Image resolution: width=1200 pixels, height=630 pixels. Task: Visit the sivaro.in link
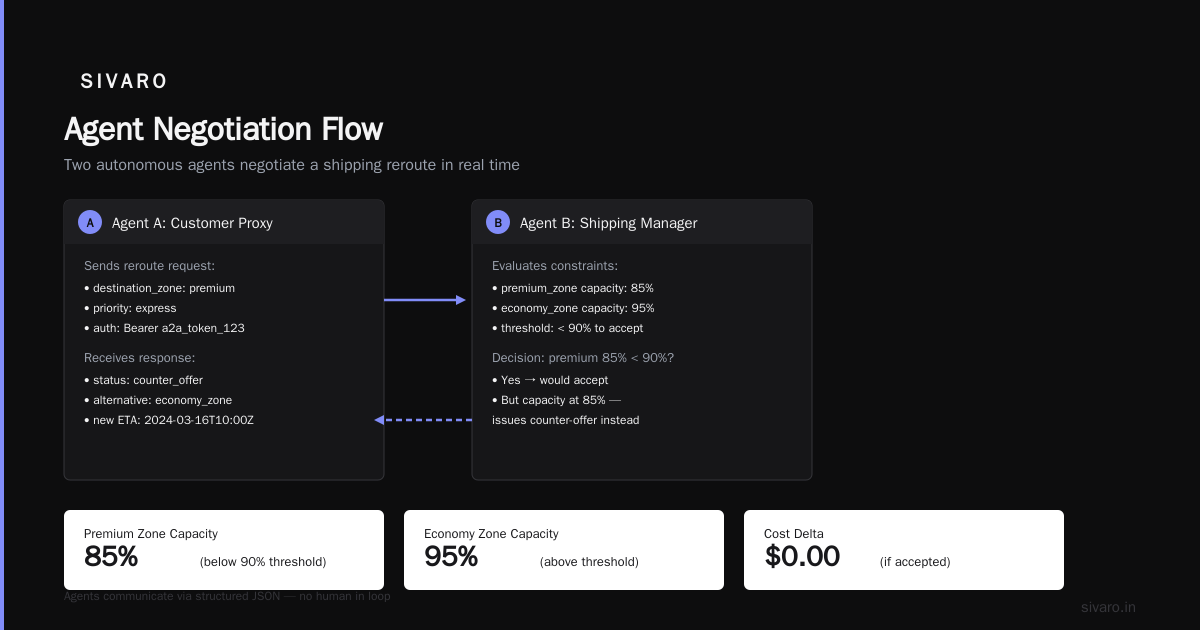pos(1108,607)
